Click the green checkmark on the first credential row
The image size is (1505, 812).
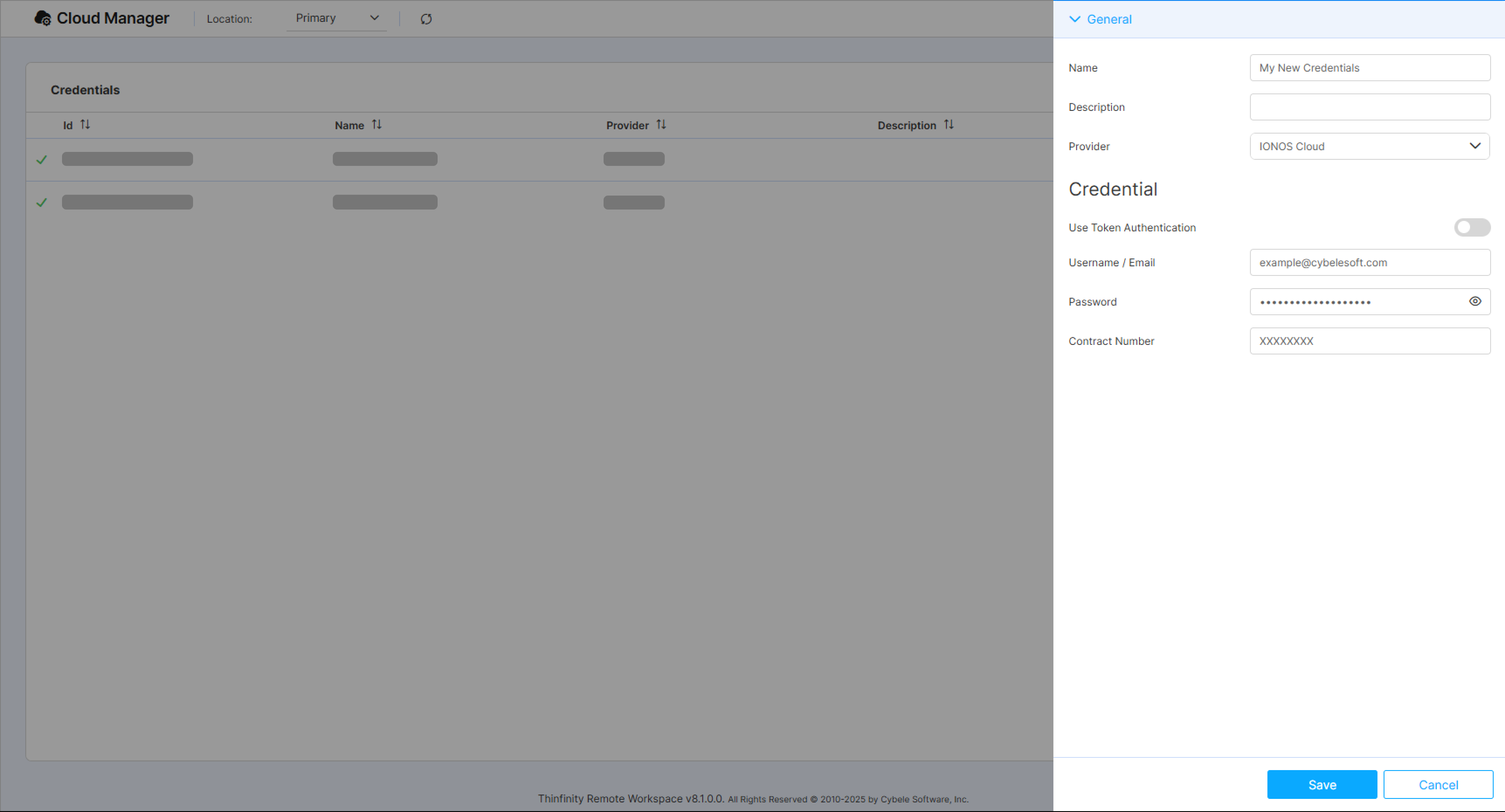[41, 159]
